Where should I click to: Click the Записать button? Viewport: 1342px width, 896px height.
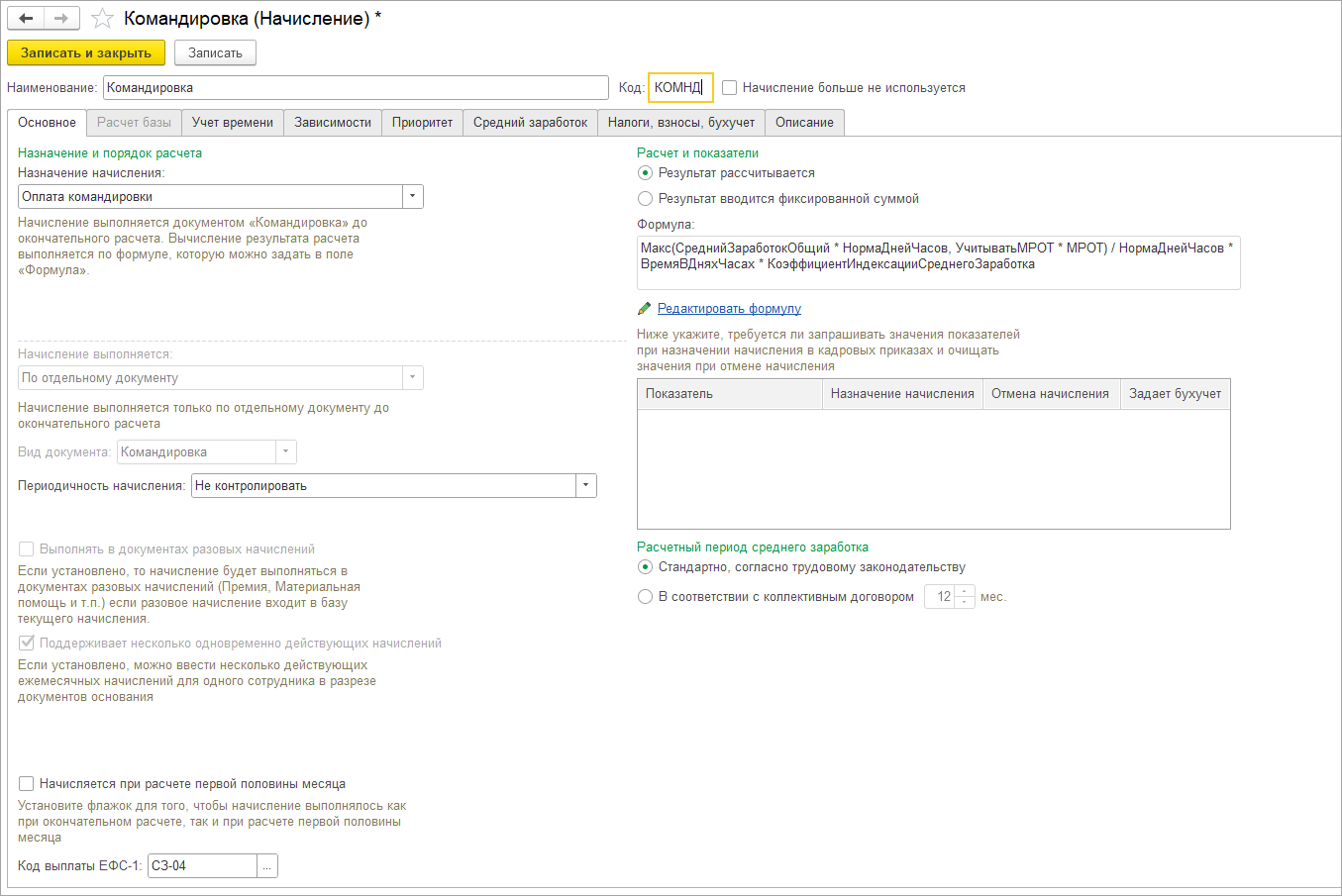[x=215, y=52]
